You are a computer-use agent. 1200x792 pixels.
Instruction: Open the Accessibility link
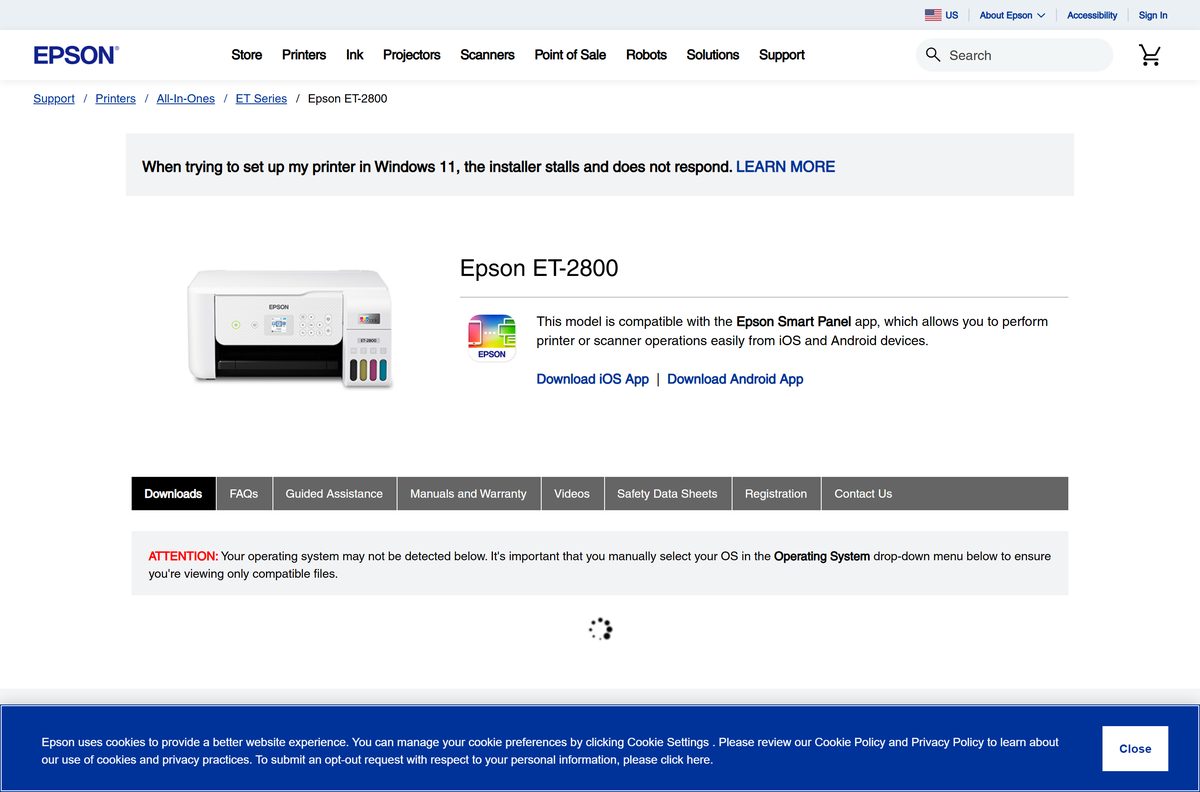[1092, 15]
